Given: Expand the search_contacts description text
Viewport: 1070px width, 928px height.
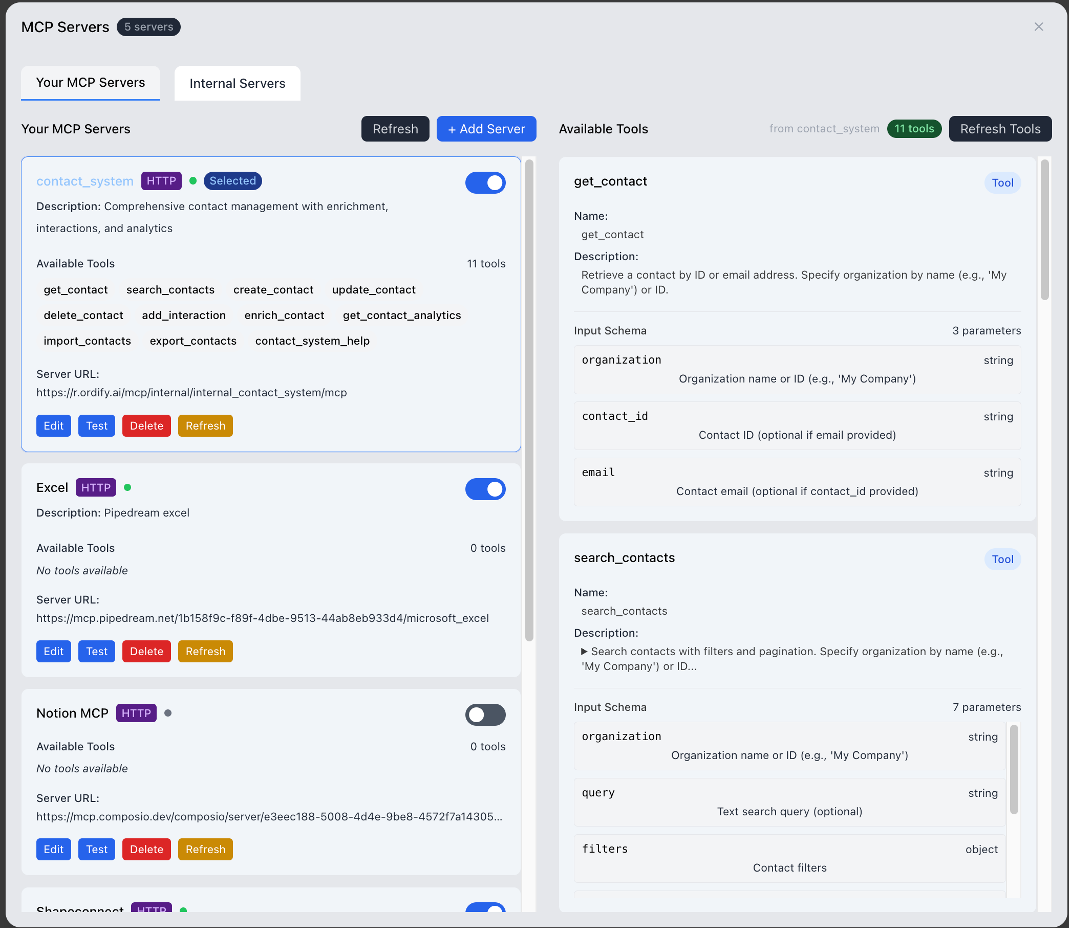Looking at the screenshot, I should (x=583, y=651).
